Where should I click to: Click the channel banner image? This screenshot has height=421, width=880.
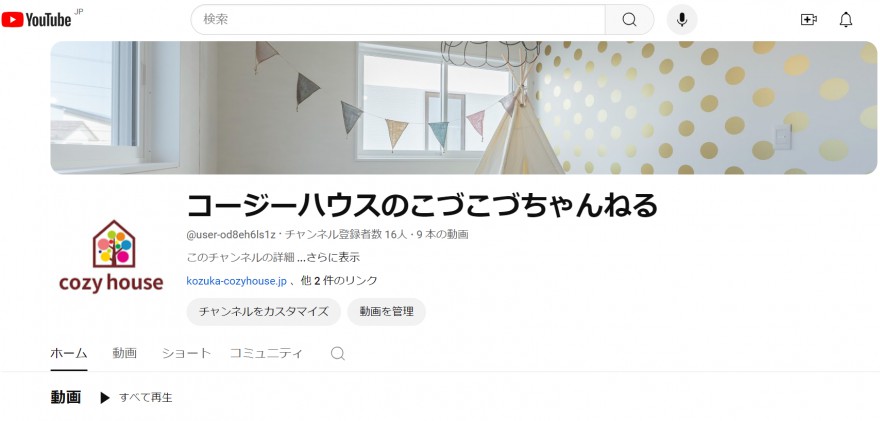pos(464,107)
